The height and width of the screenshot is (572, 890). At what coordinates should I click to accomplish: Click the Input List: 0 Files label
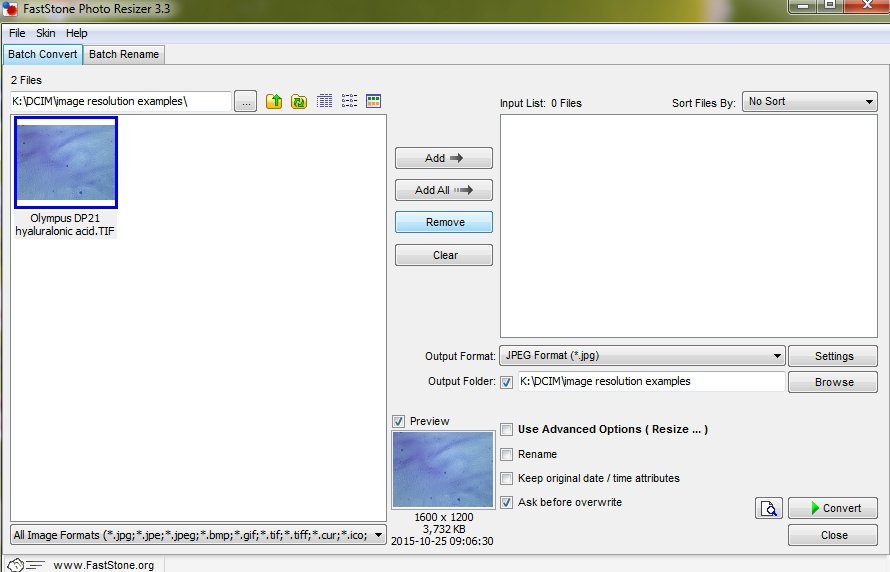[541, 103]
